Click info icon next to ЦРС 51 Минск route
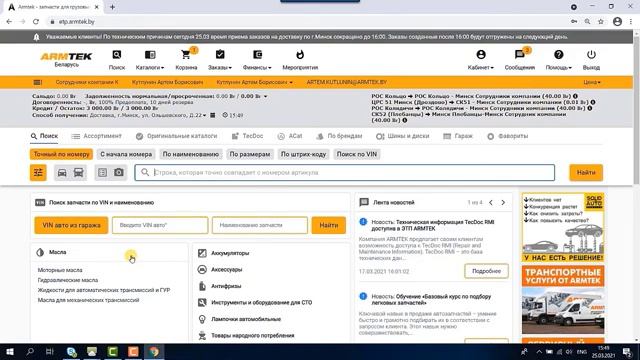 coord(593,102)
